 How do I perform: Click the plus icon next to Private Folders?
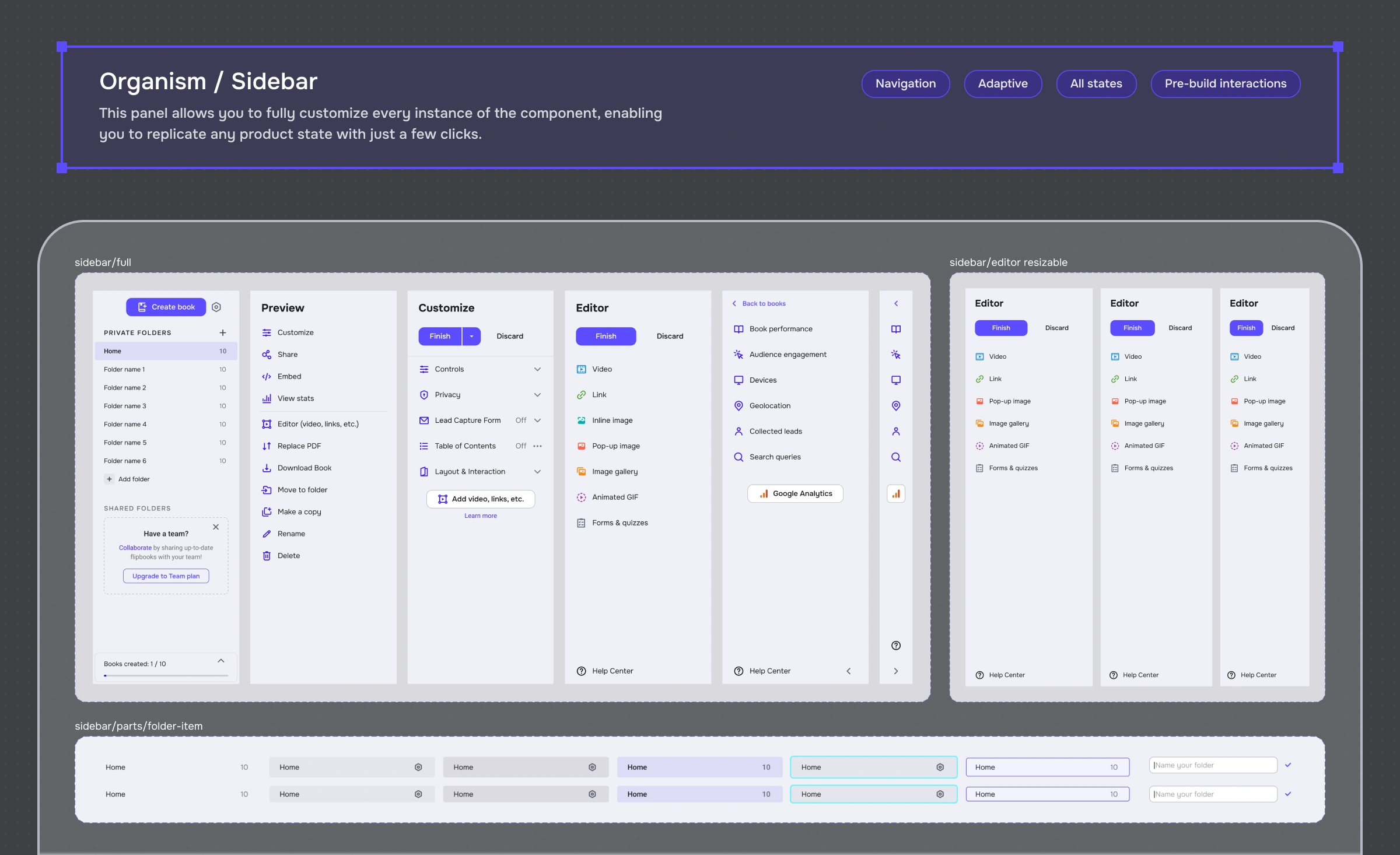click(x=222, y=332)
